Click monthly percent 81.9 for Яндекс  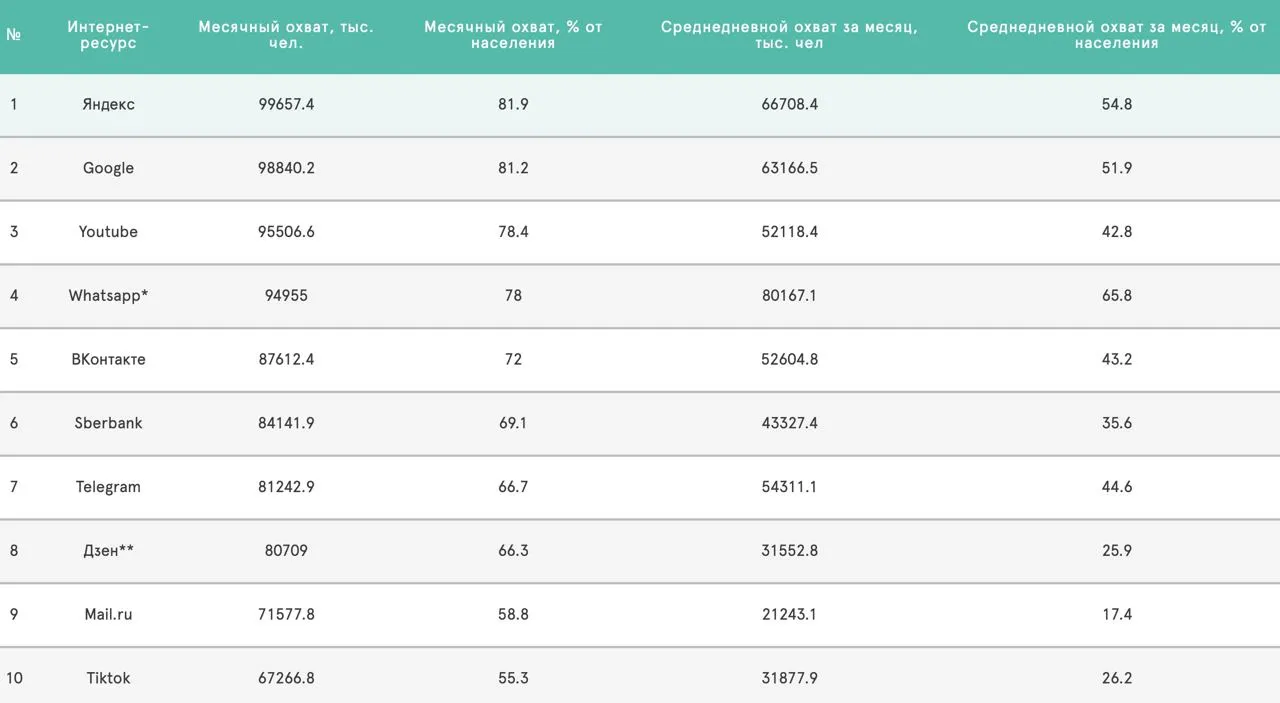click(x=513, y=104)
